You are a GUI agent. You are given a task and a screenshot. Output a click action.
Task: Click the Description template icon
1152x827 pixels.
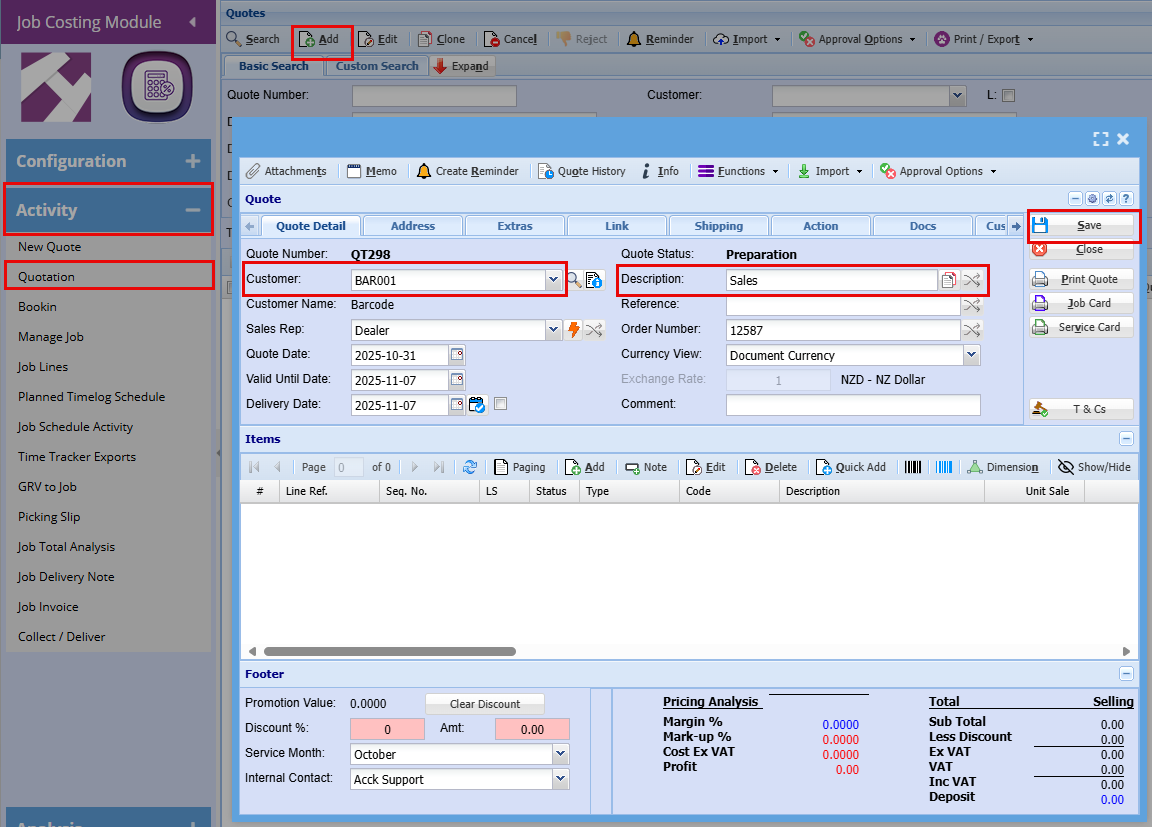pos(949,280)
